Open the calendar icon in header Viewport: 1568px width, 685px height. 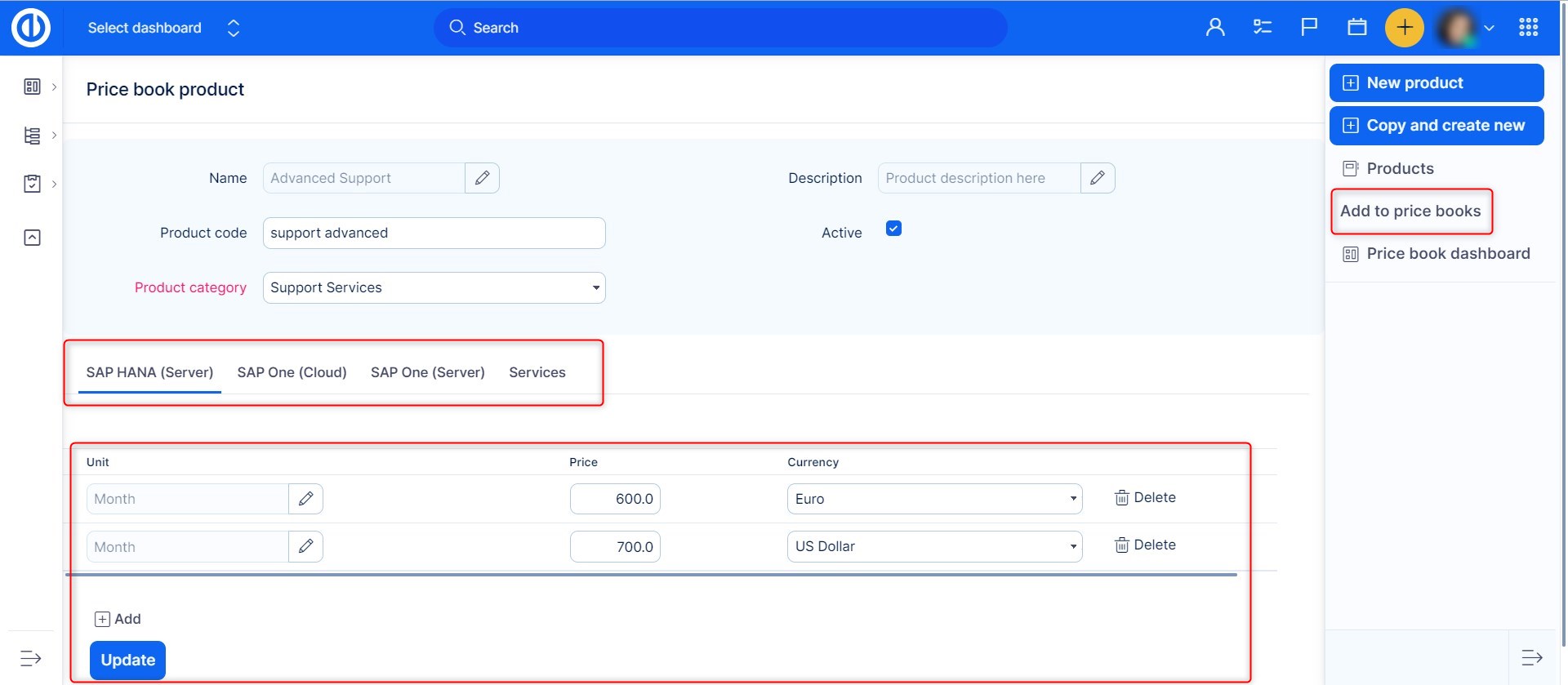1357,28
